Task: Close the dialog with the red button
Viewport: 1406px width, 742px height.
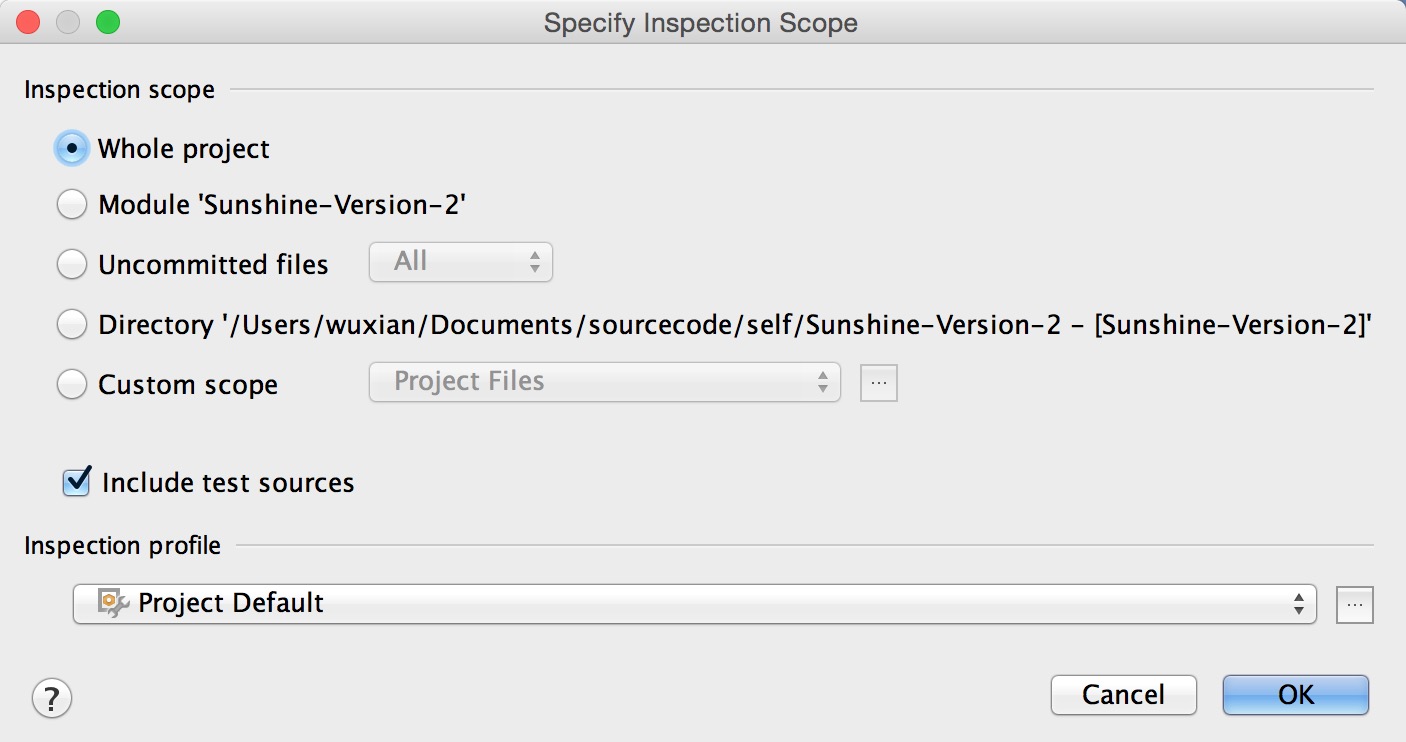Action: 29,22
